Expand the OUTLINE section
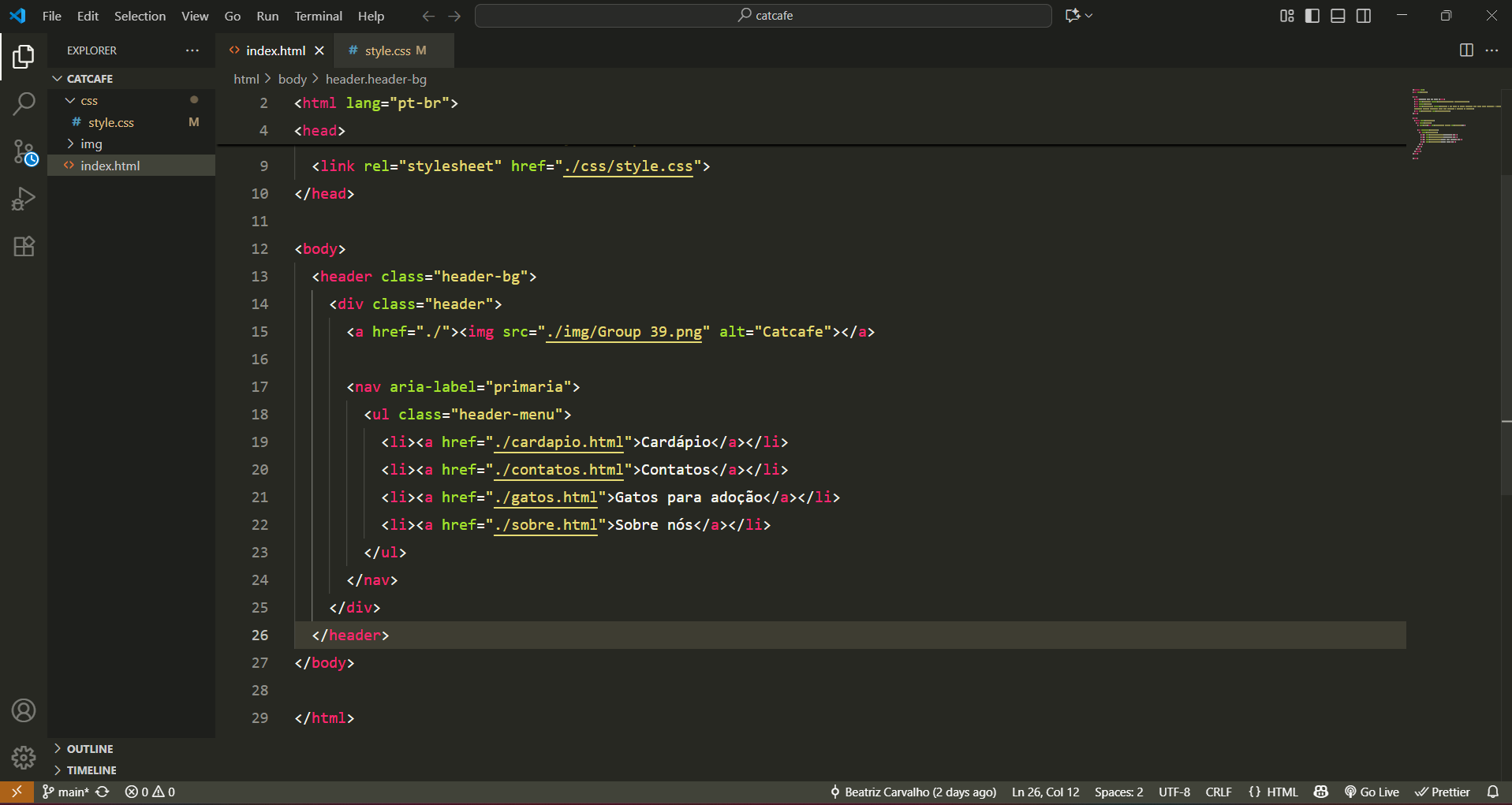This screenshot has width=1512, height=805. click(89, 749)
